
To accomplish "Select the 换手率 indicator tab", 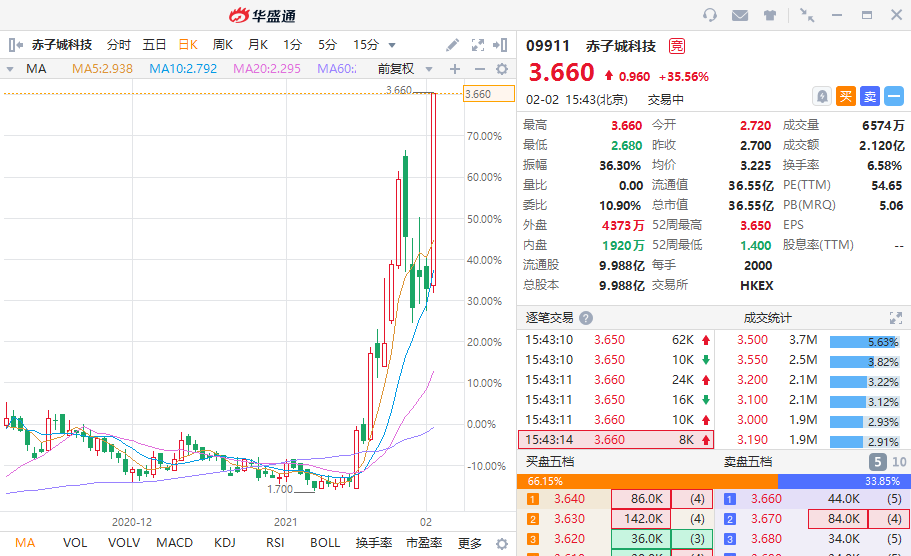I will pyautogui.click(x=374, y=543).
